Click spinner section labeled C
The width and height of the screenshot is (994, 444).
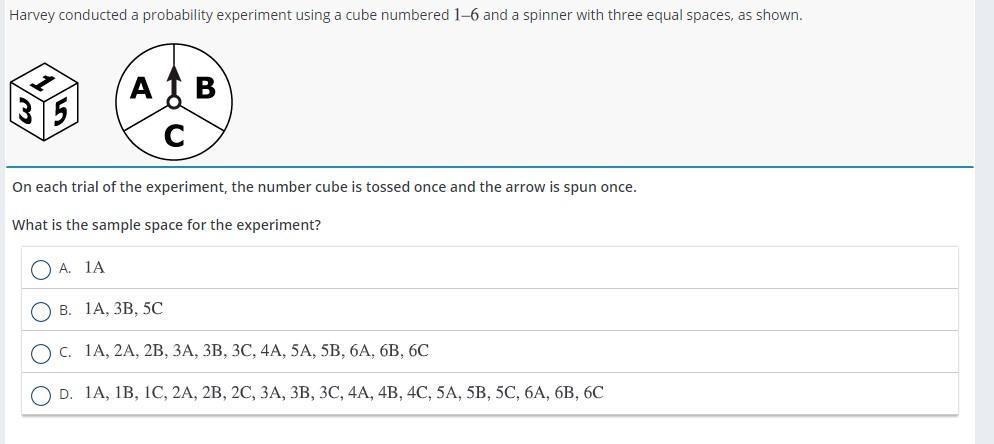click(x=174, y=134)
